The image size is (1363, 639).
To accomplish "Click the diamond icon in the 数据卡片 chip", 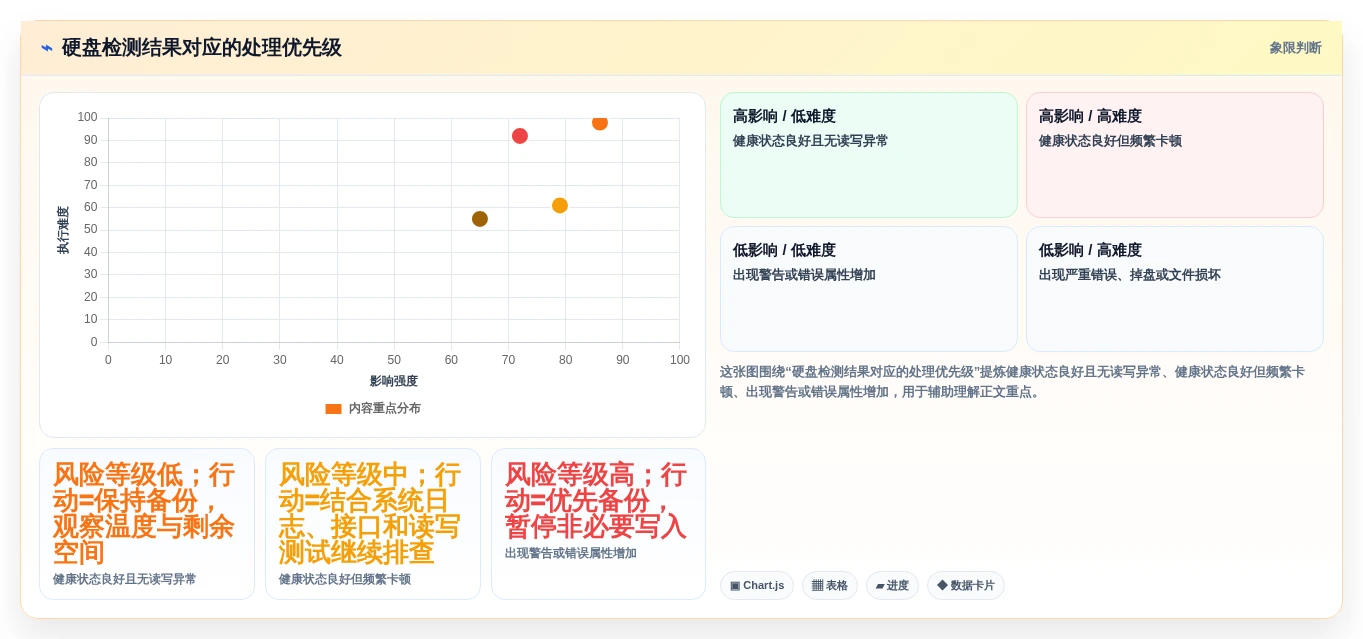I will point(942,585).
